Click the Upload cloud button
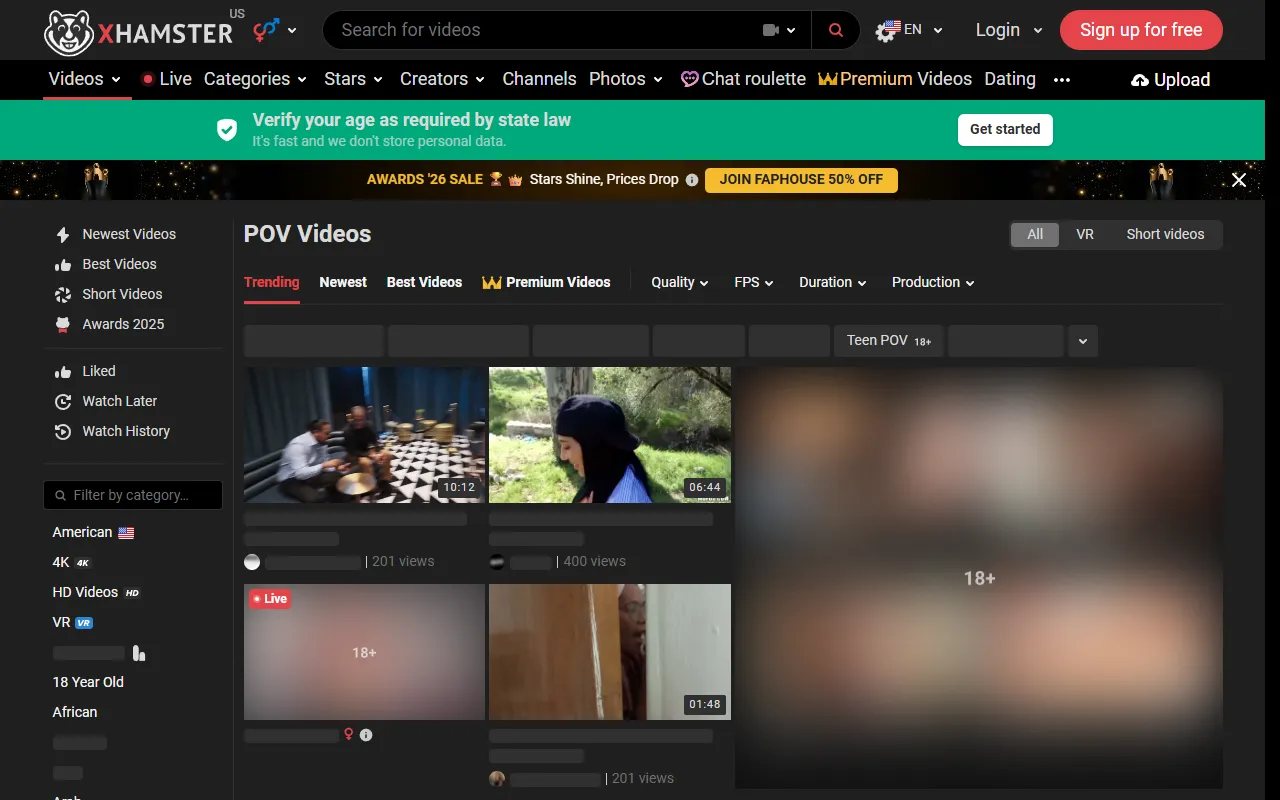Viewport: 1280px width, 800px height. coord(1170,80)
